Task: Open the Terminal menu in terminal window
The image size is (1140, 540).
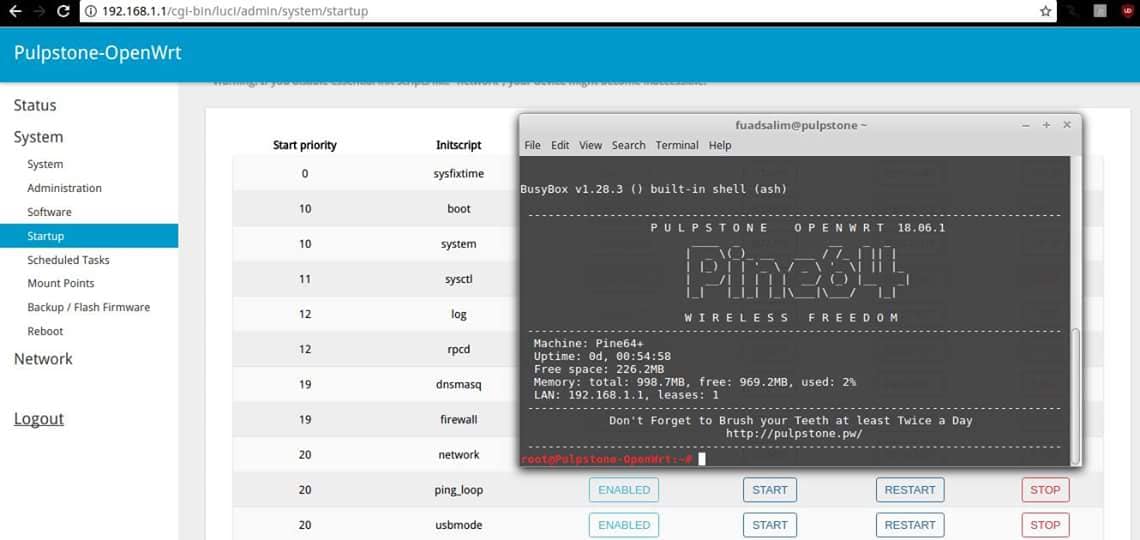Action: click(x=677, y=145)
